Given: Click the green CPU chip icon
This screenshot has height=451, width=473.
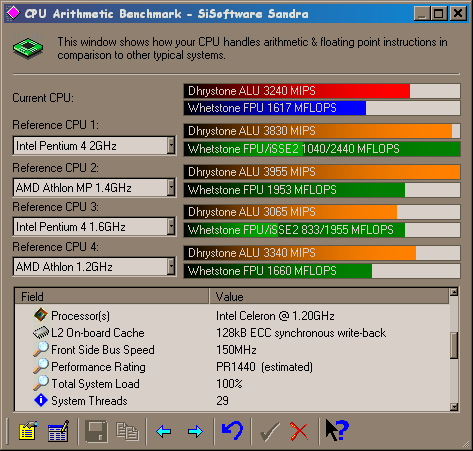Looking at the screenshot, I should pyautogui.click(x=28, y=47).
